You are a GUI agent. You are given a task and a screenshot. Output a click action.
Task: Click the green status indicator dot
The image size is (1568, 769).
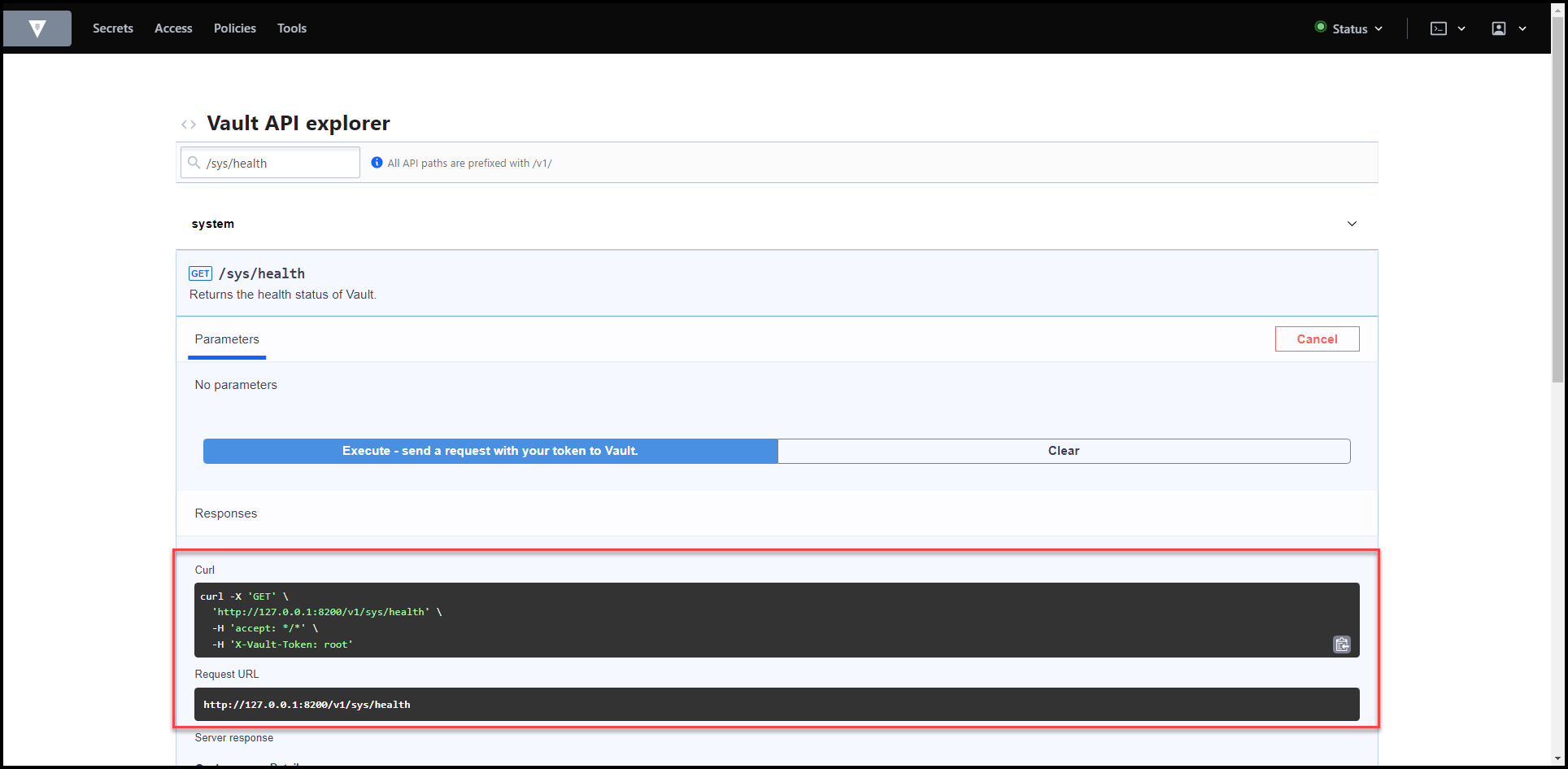coord(1320,27)
